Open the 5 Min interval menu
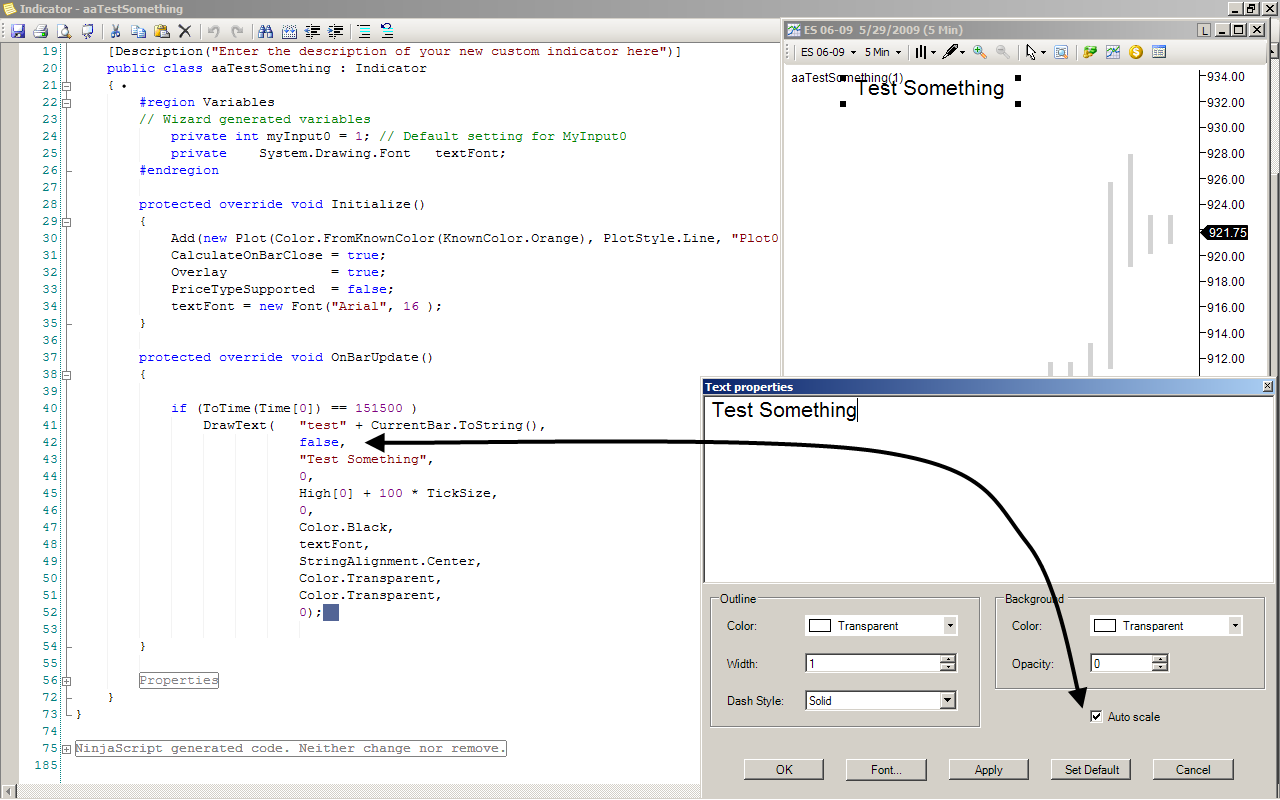 (x=882, y=52)
